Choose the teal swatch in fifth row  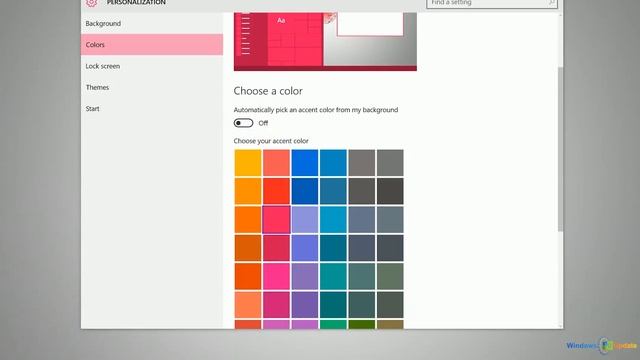(x=333, y=276)
